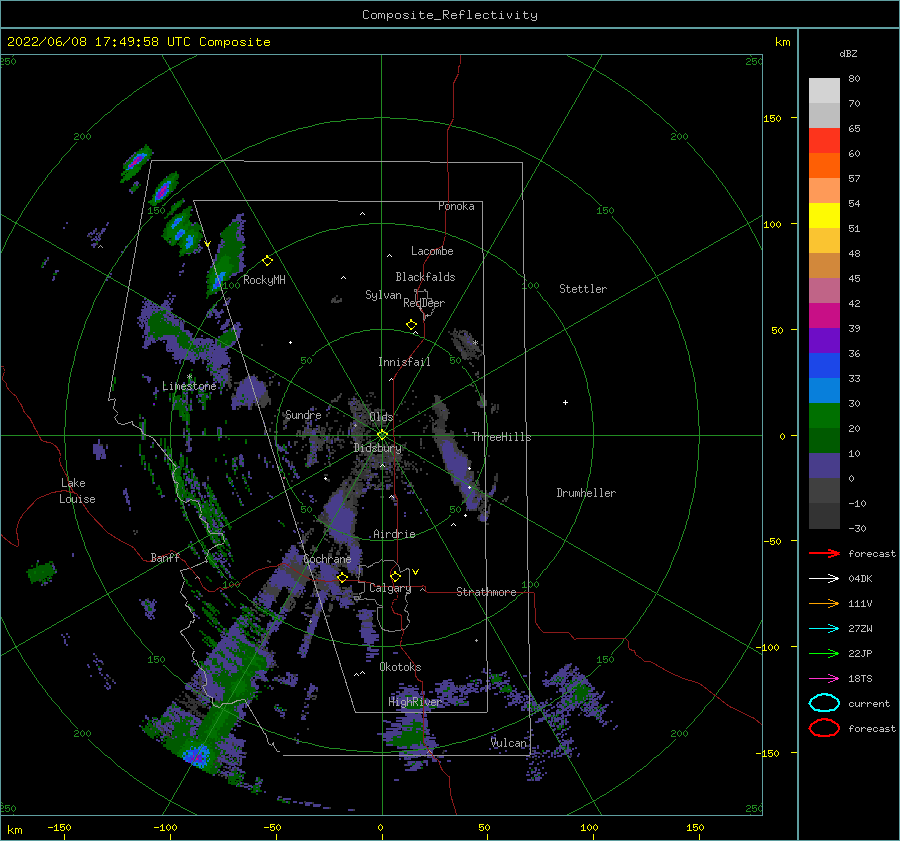Select the Sundre label
Screen dimensions: 900x841
click(303, 415)
